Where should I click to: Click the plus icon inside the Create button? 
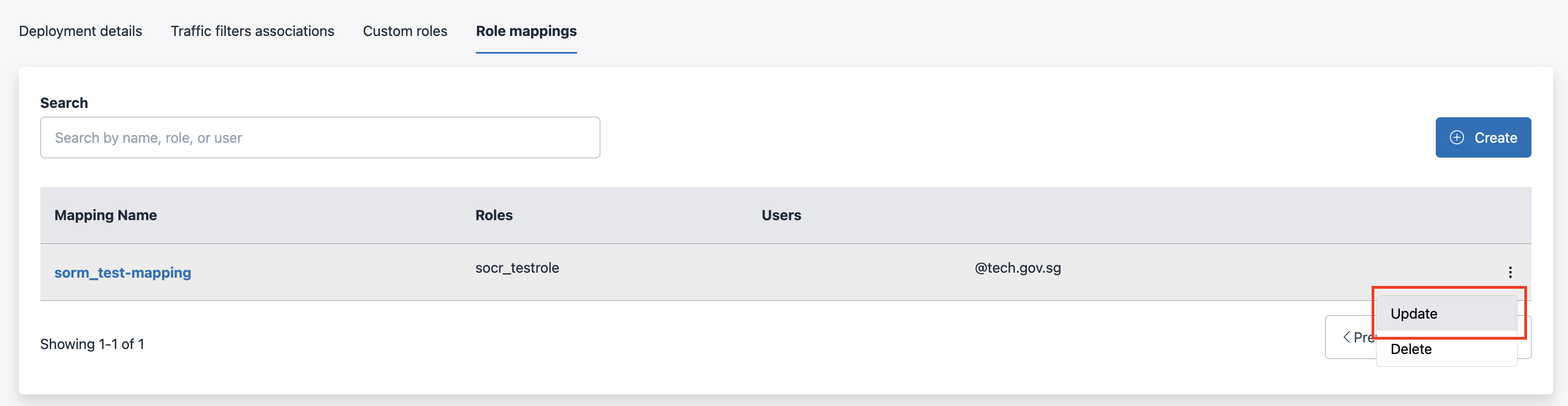click(x=1457, y=137)
